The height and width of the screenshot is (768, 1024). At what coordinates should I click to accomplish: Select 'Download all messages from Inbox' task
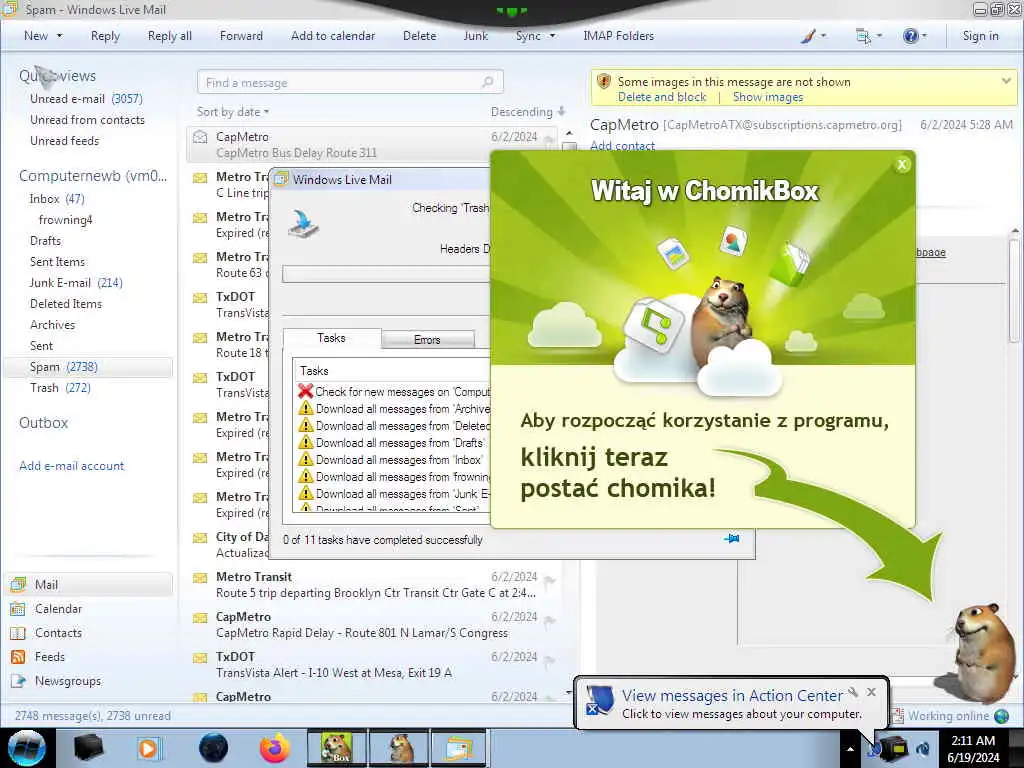point(394,460)
